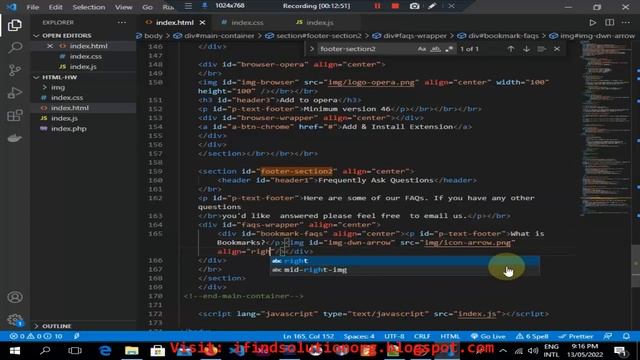Viewport: 640px width, 360px height.
Task: Choose 'mid-right-img' autocomplete suggestion
Action: (x=405, y=270)
